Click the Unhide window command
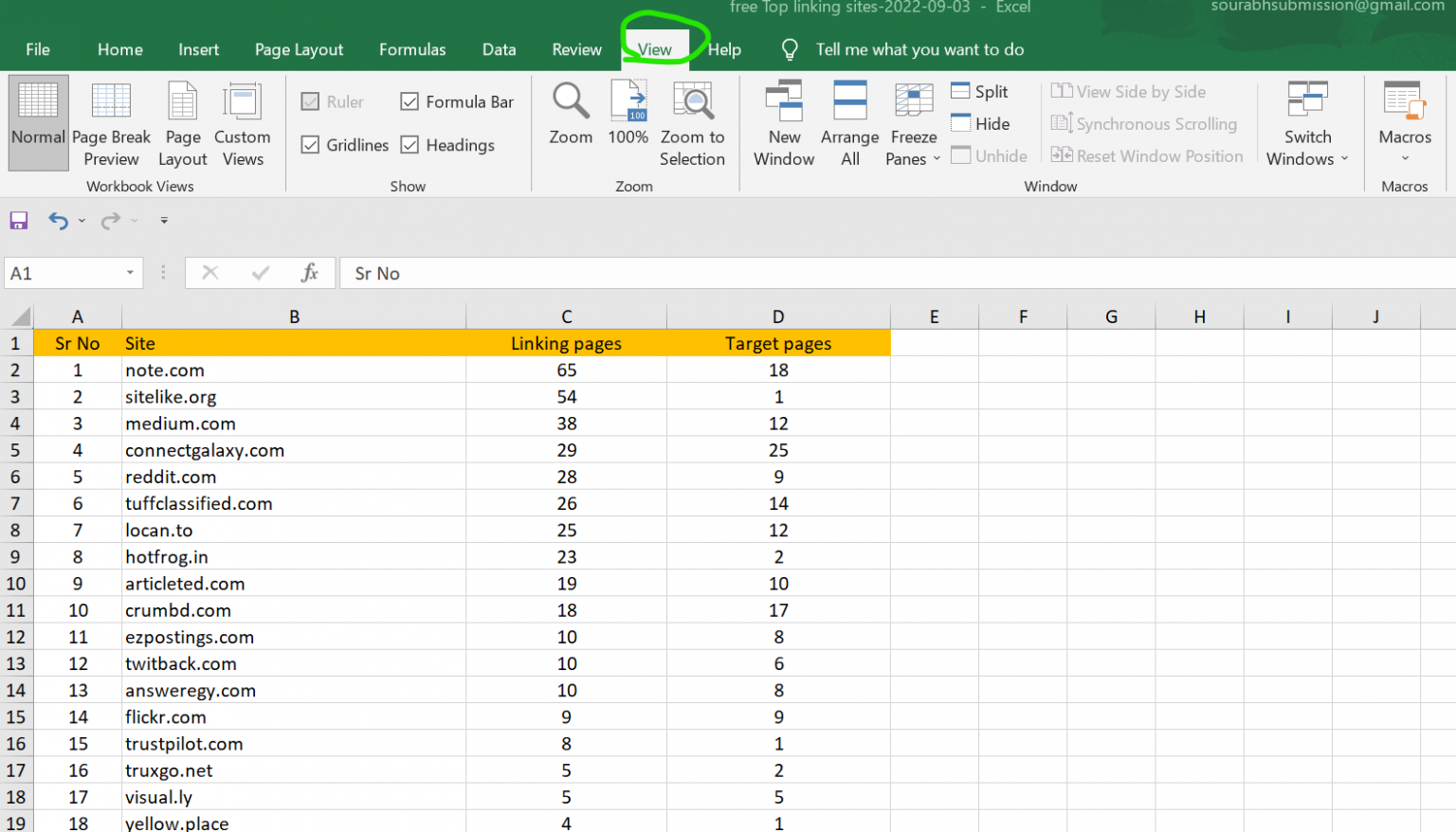This screenshot has width=1456, height=832. pos(990,155)
